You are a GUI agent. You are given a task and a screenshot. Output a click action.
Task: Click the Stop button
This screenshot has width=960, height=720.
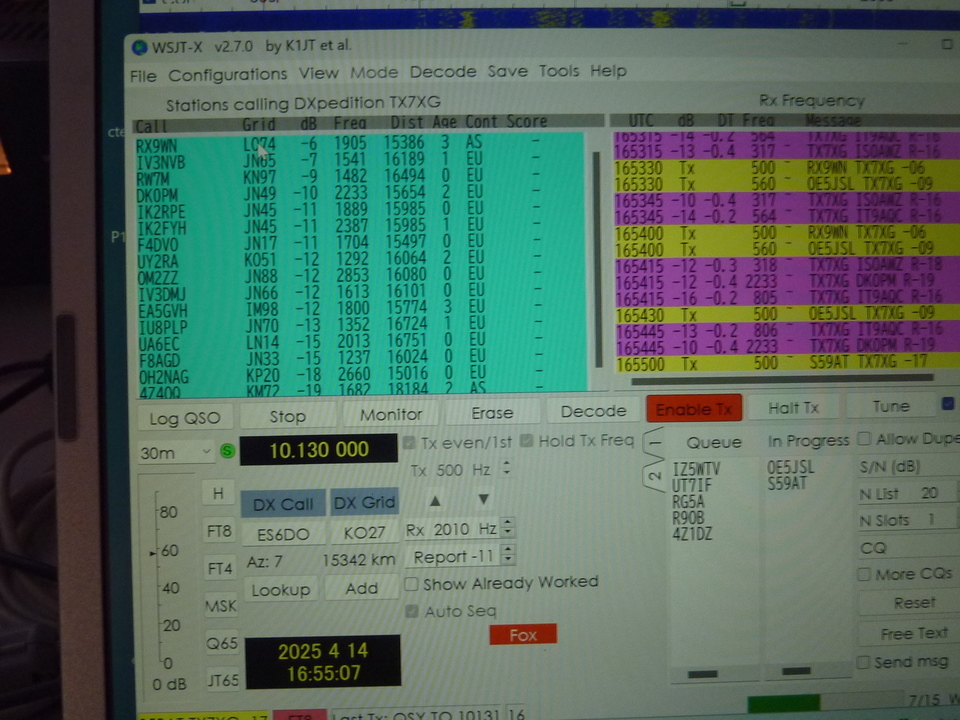point(288,416)
